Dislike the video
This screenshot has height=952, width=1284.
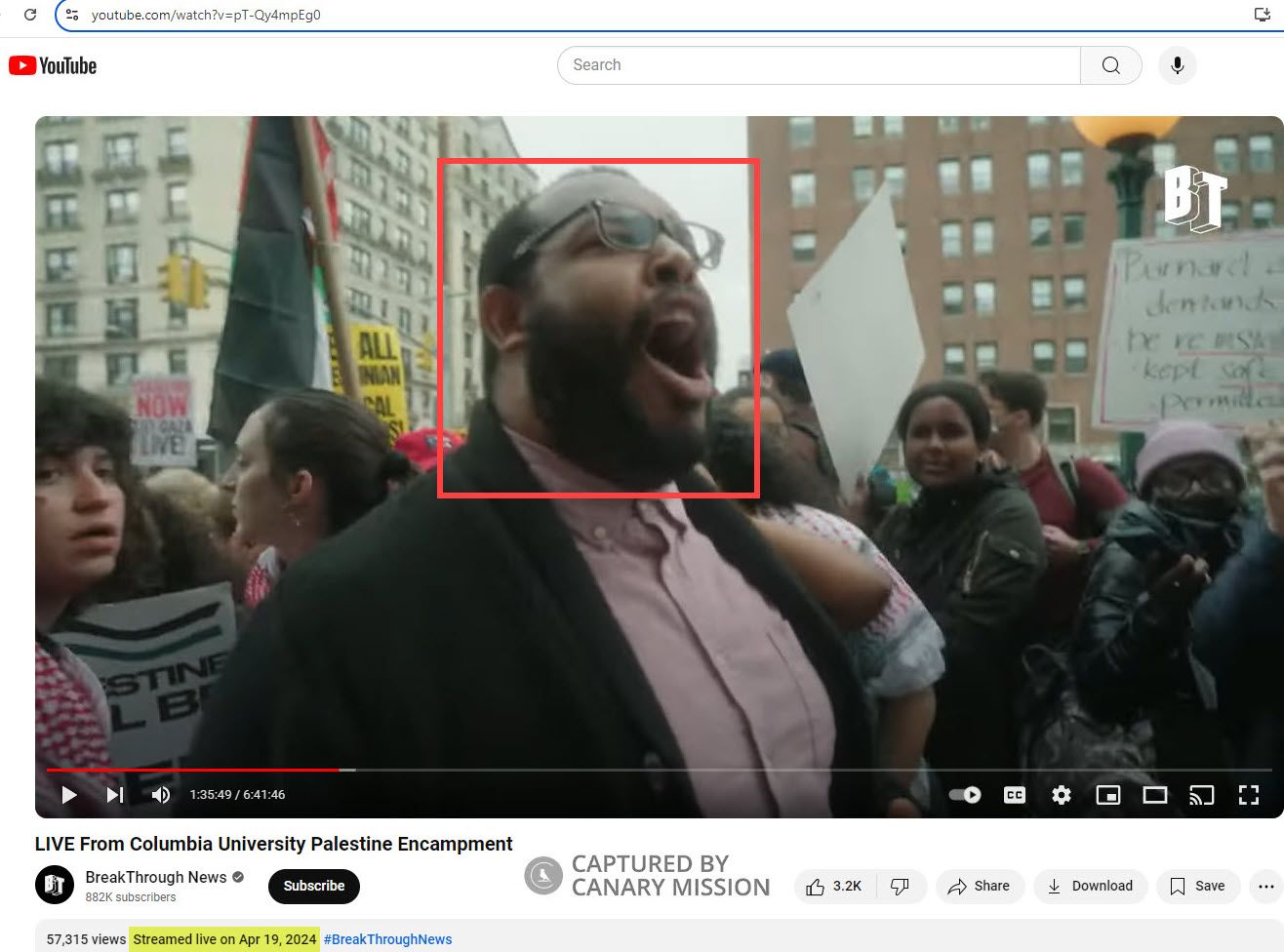(900, 886)
